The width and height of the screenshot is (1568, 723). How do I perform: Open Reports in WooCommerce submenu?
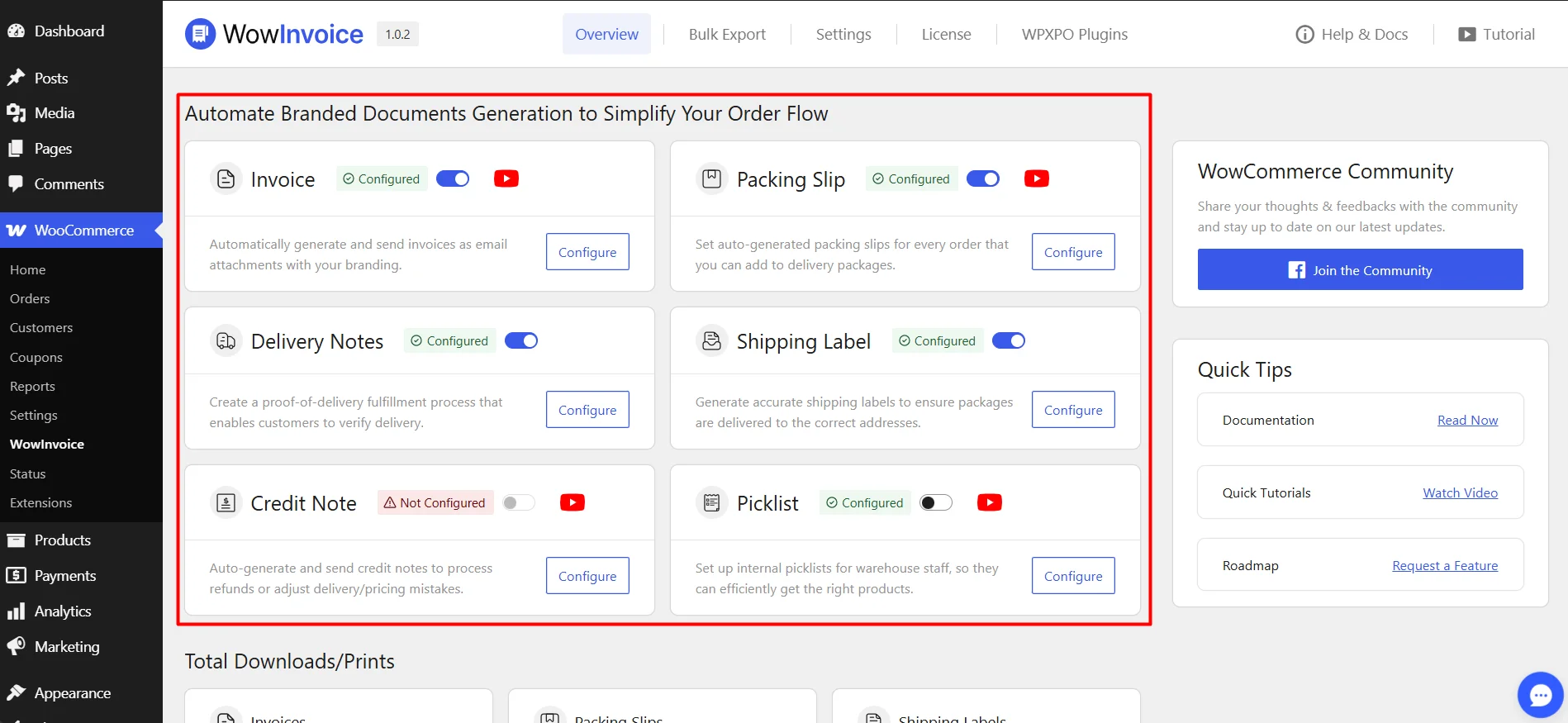point(32,386)
